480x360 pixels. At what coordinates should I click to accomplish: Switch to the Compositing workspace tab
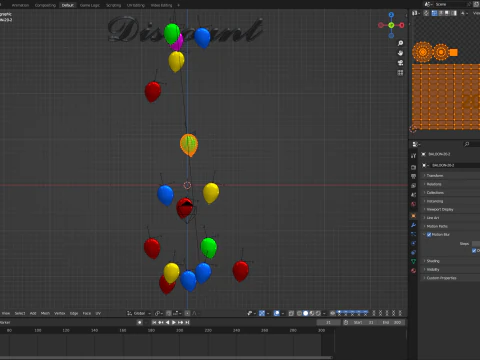point(45,5)
